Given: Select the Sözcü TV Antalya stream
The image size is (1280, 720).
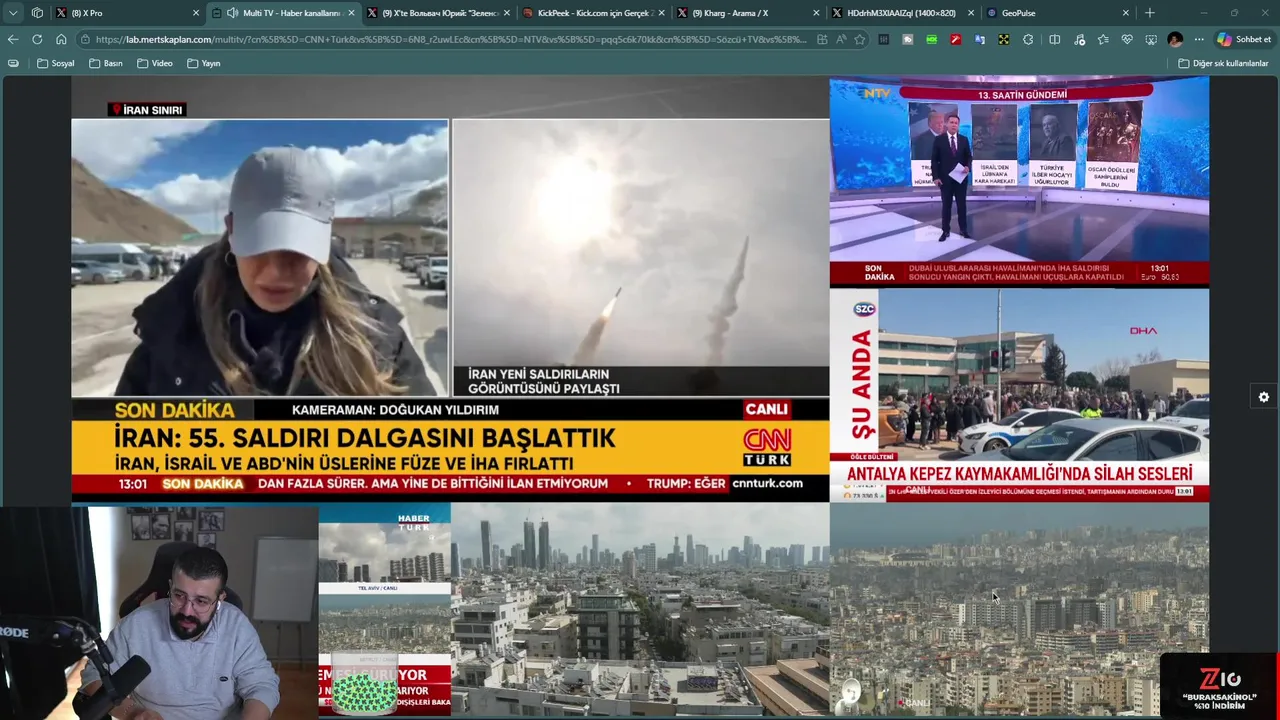Looking at the screenshot, I should pyautogui.click(x=1019, y=395).
